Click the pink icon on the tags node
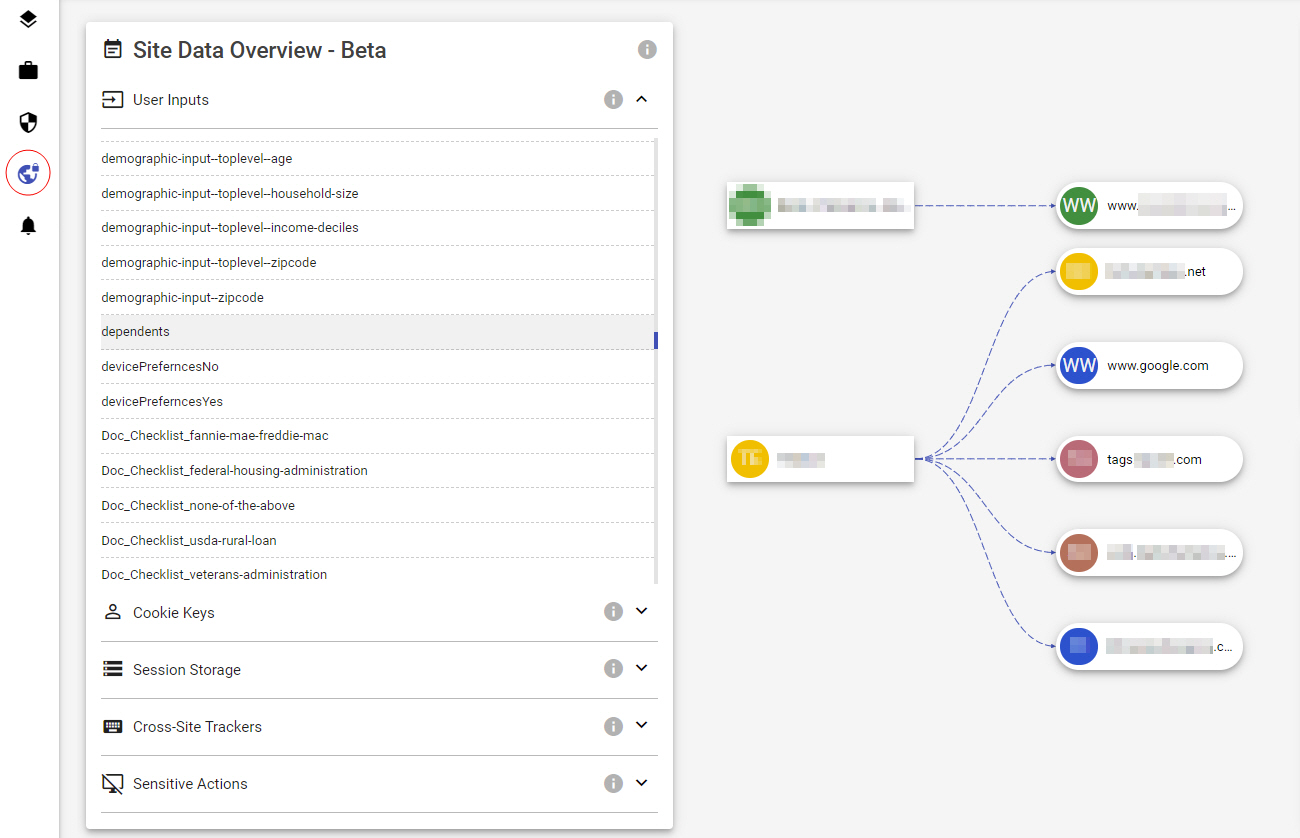1300x838 pixels. coord(1080,460)
